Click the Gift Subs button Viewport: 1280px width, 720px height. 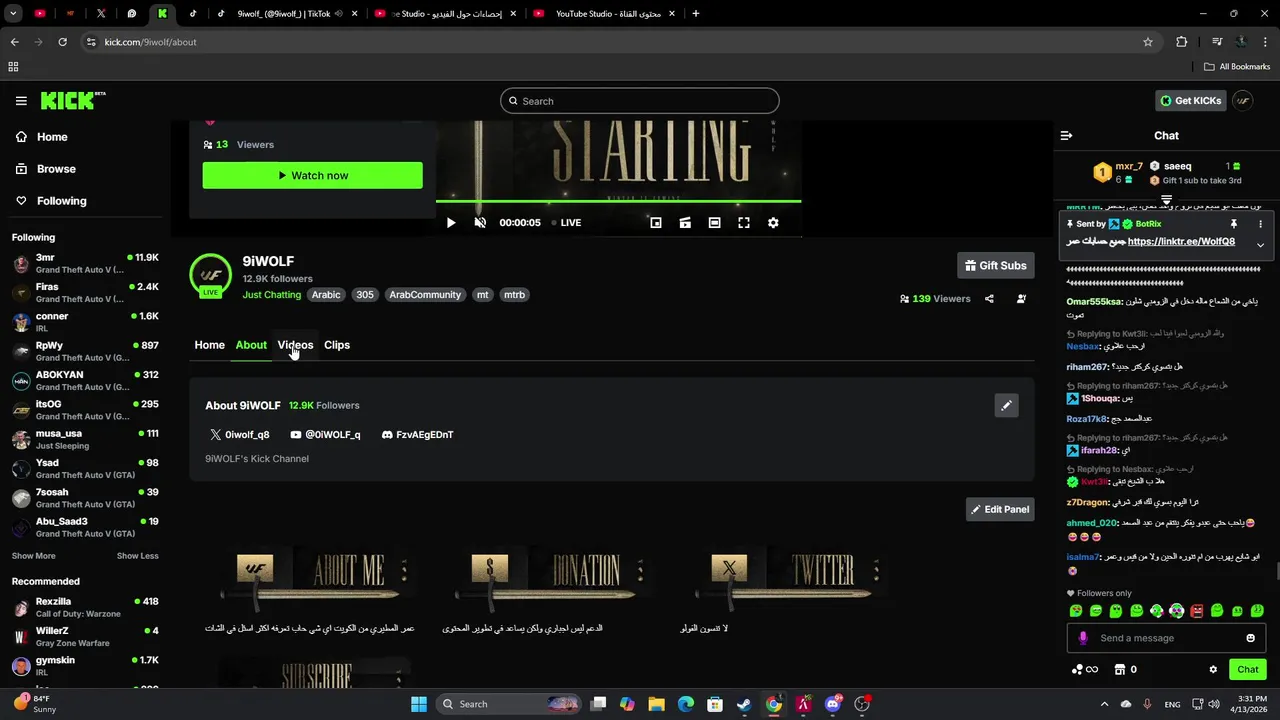point(995,265)
